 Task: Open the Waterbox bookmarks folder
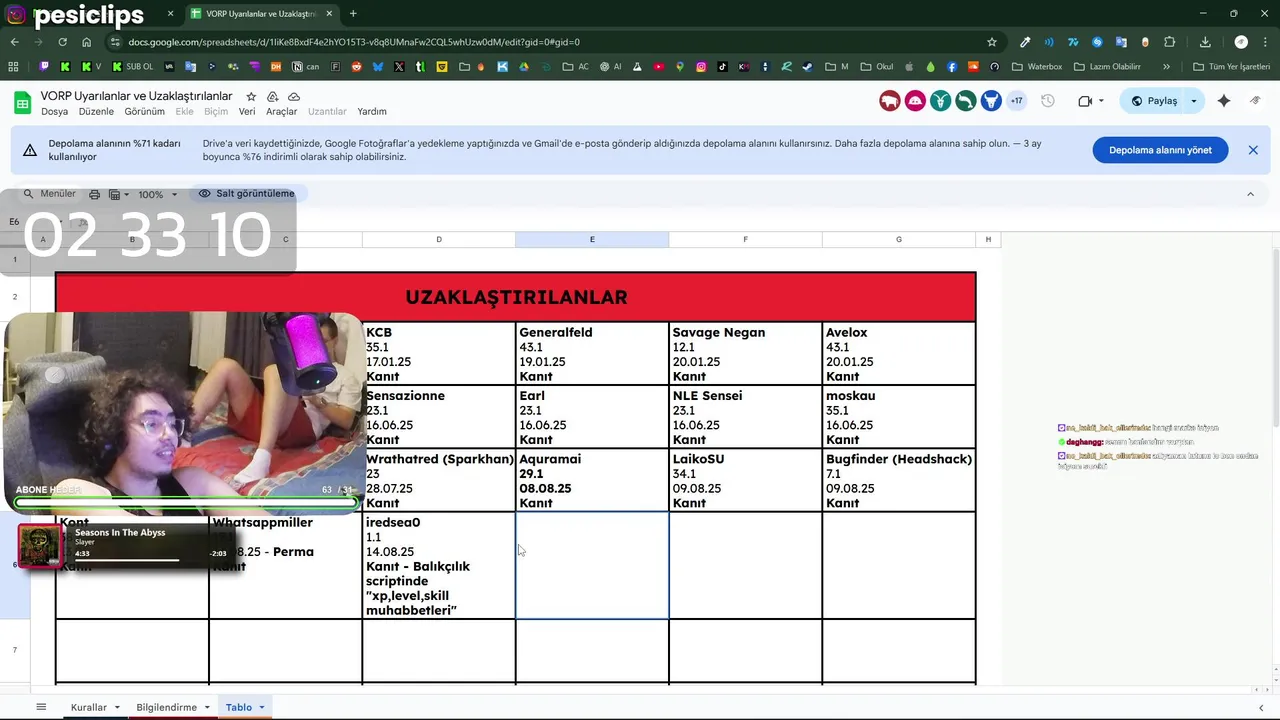coord(1037,67)
